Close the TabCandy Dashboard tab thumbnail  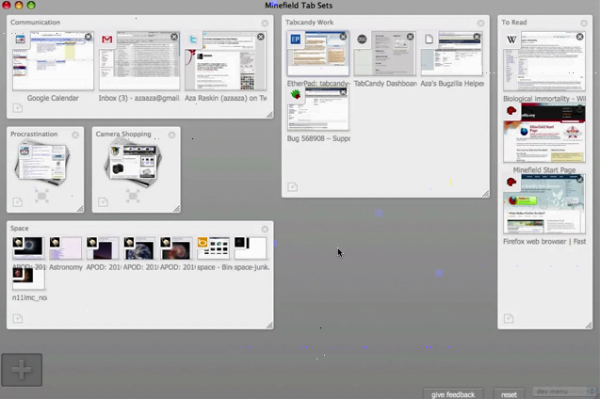[410, 37]
